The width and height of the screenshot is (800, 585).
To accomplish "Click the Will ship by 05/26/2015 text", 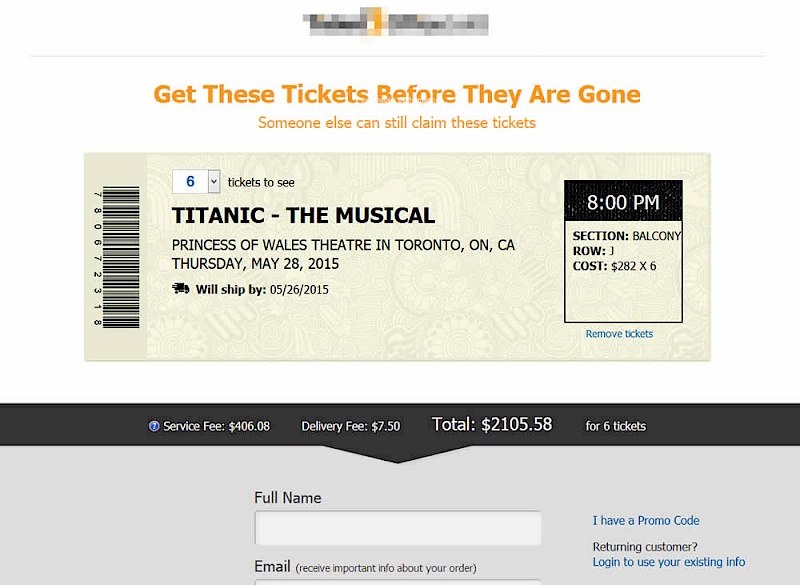I will [x=262, y=290].
